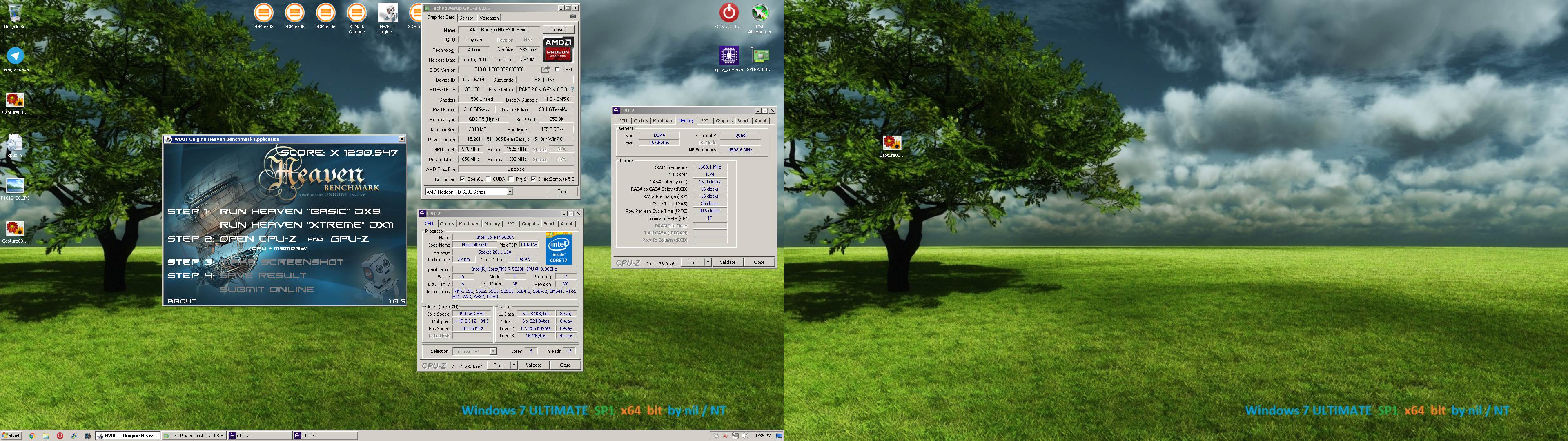Image resolution: width=1568 pixels, height=441 pixels.
Task: Run the GPU-Z.0.8 desktop icon
Action: [x=759, y=59]
